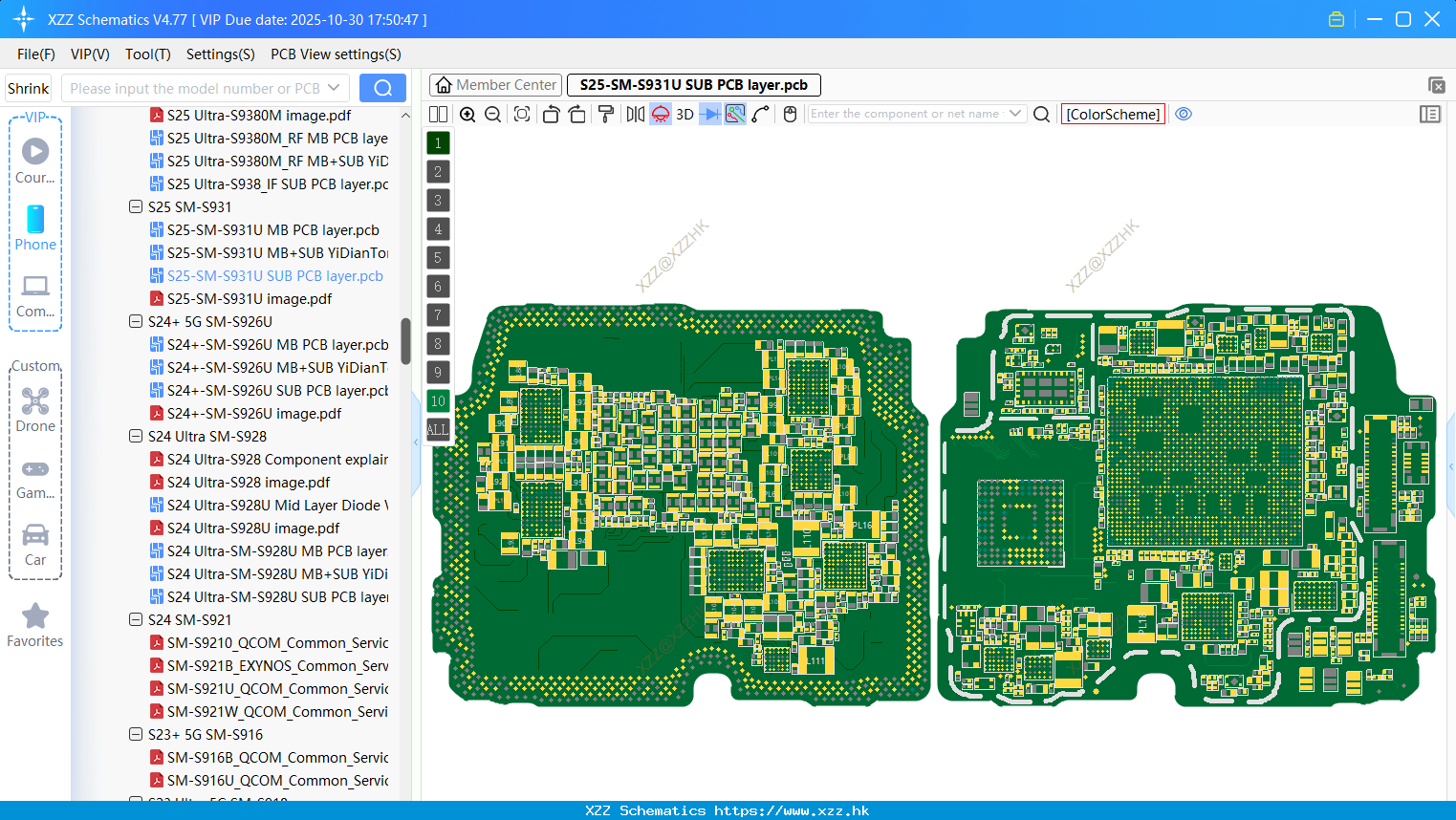Image resolution: width=1456 pixels, height=820 pixels.
Task: Toggle the net trace display icon
Action: 735,114
